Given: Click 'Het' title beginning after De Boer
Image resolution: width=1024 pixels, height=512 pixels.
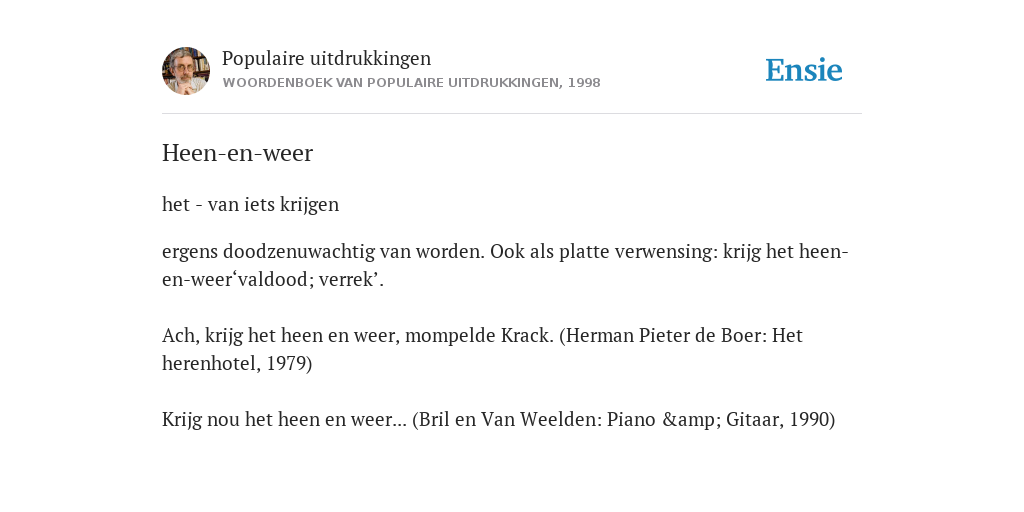Looking at the screenshot, I should pos(788,336).
